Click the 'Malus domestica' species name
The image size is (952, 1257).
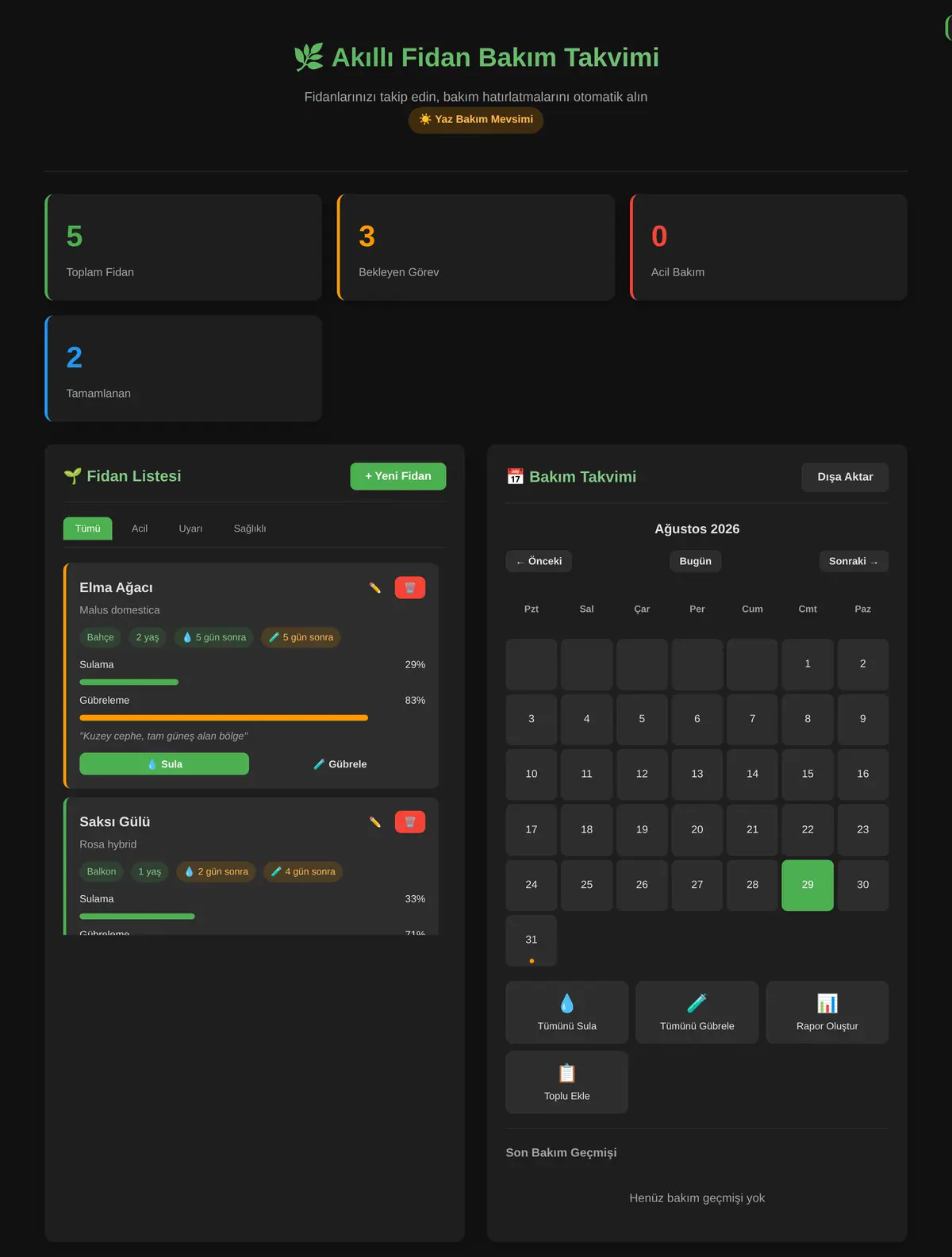[x=120, y=610]
